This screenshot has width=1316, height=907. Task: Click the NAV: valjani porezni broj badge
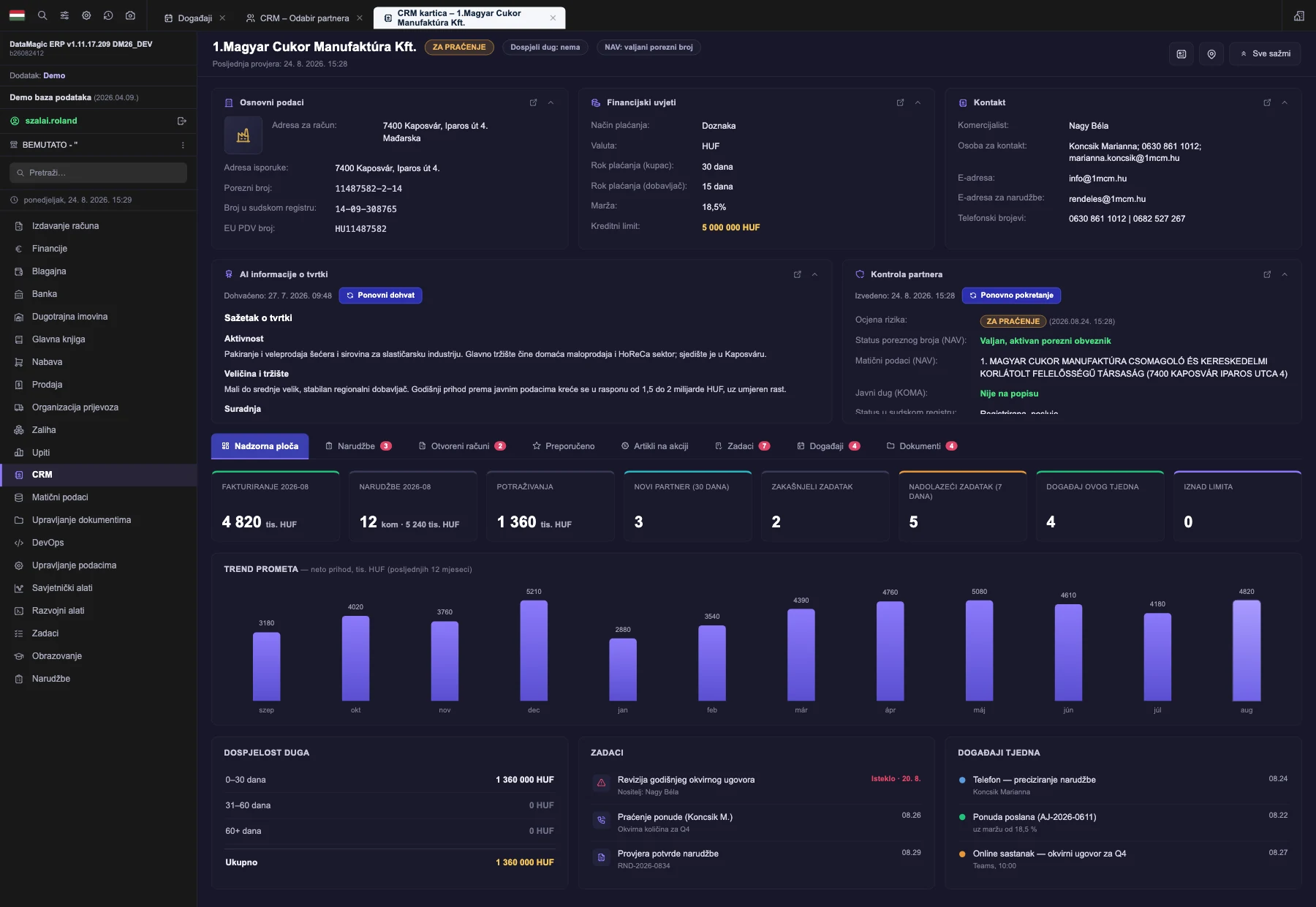(648, 48)
